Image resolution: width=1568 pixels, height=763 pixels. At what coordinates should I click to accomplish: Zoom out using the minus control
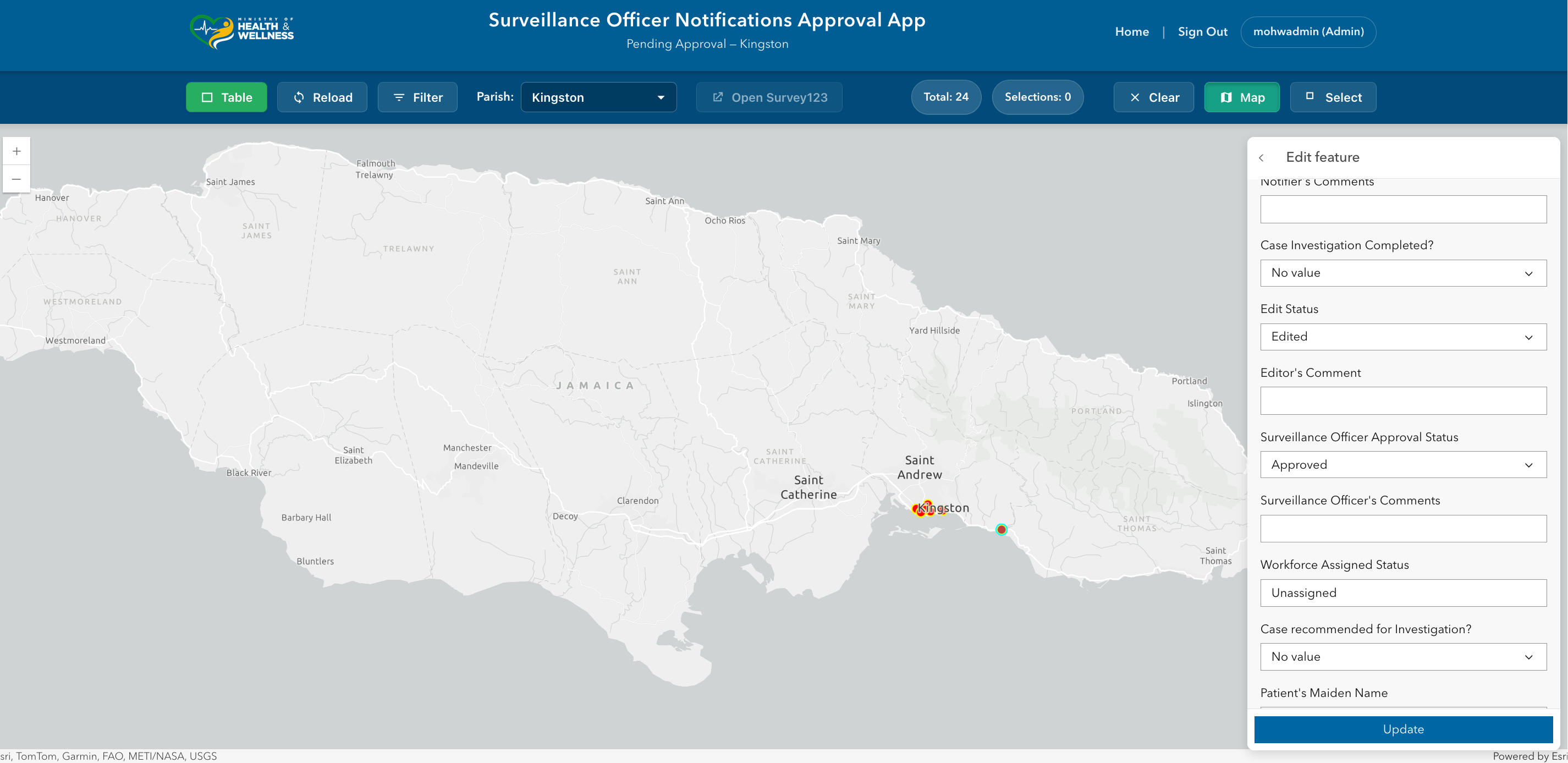[x=16, y=178]
